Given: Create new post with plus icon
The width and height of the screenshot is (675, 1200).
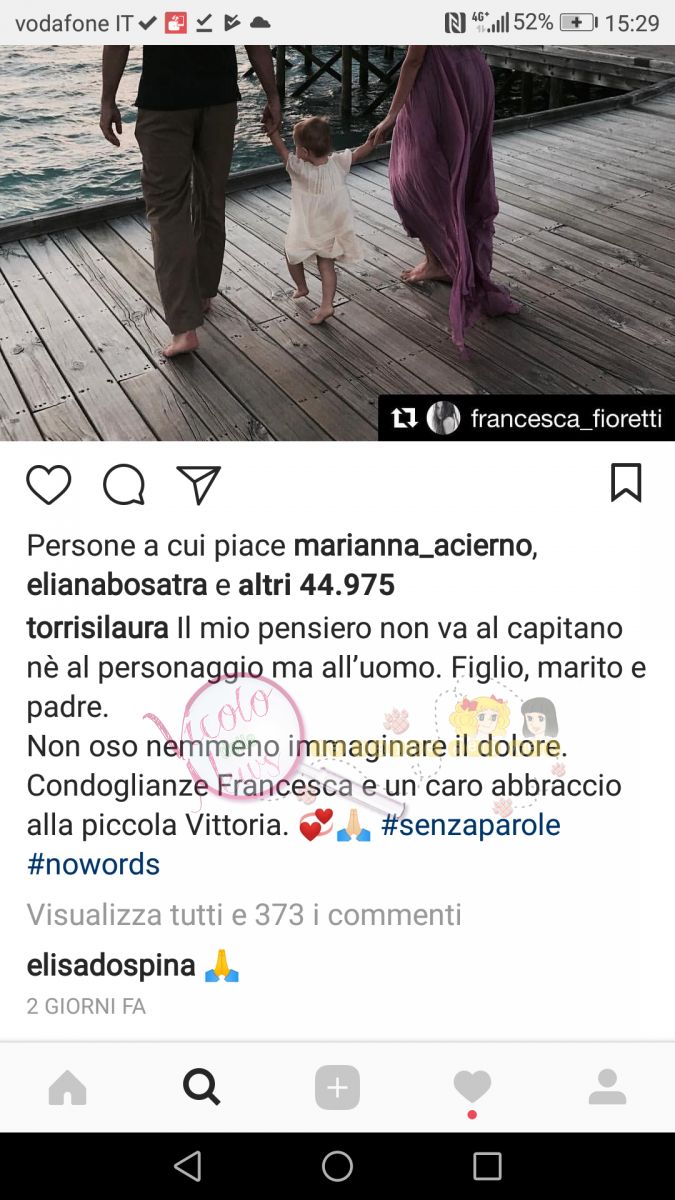Looking at the screenshot, I should [x=337, y=1087].
